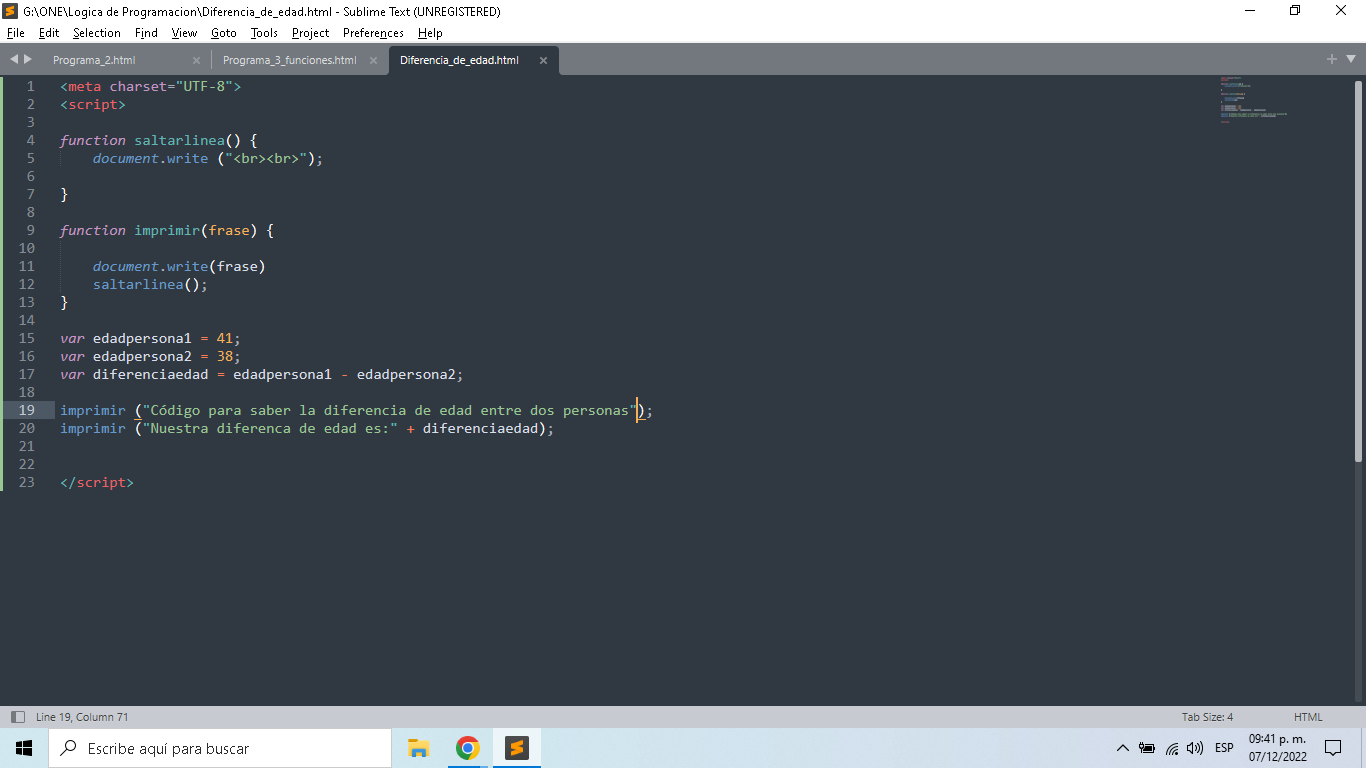Open File Explorer from the taskbar
Image resolution: width=1366 pixels, height=768 pixels.
point(419,748)
